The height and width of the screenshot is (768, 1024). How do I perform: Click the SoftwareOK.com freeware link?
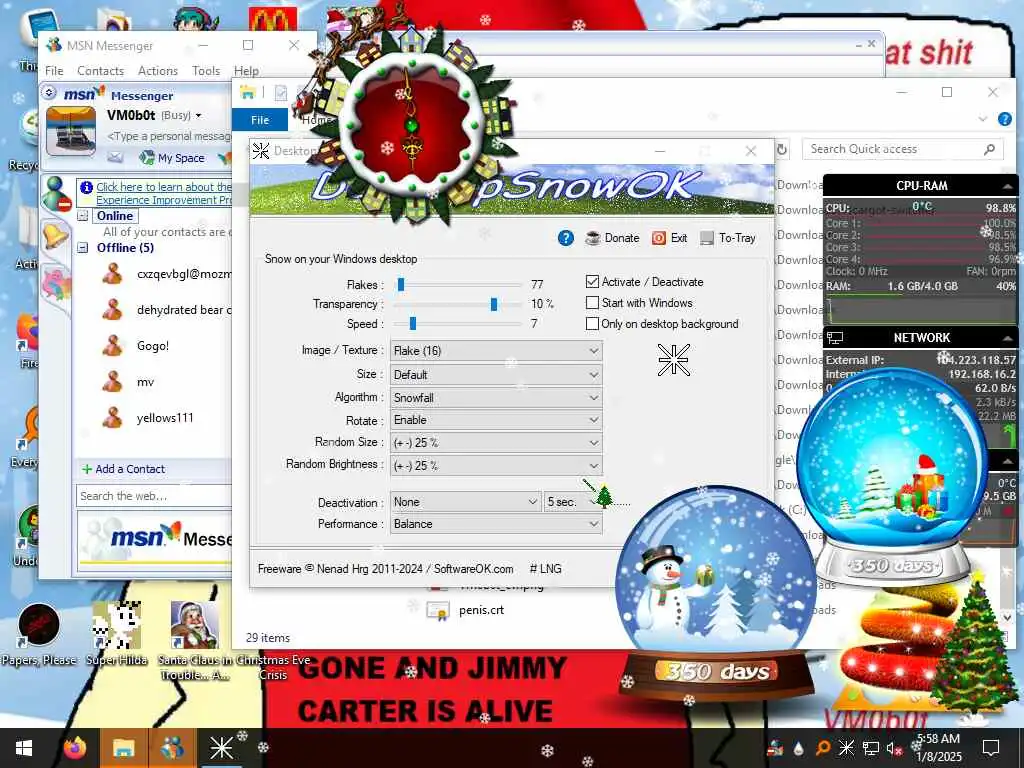[x=473, y=569]
